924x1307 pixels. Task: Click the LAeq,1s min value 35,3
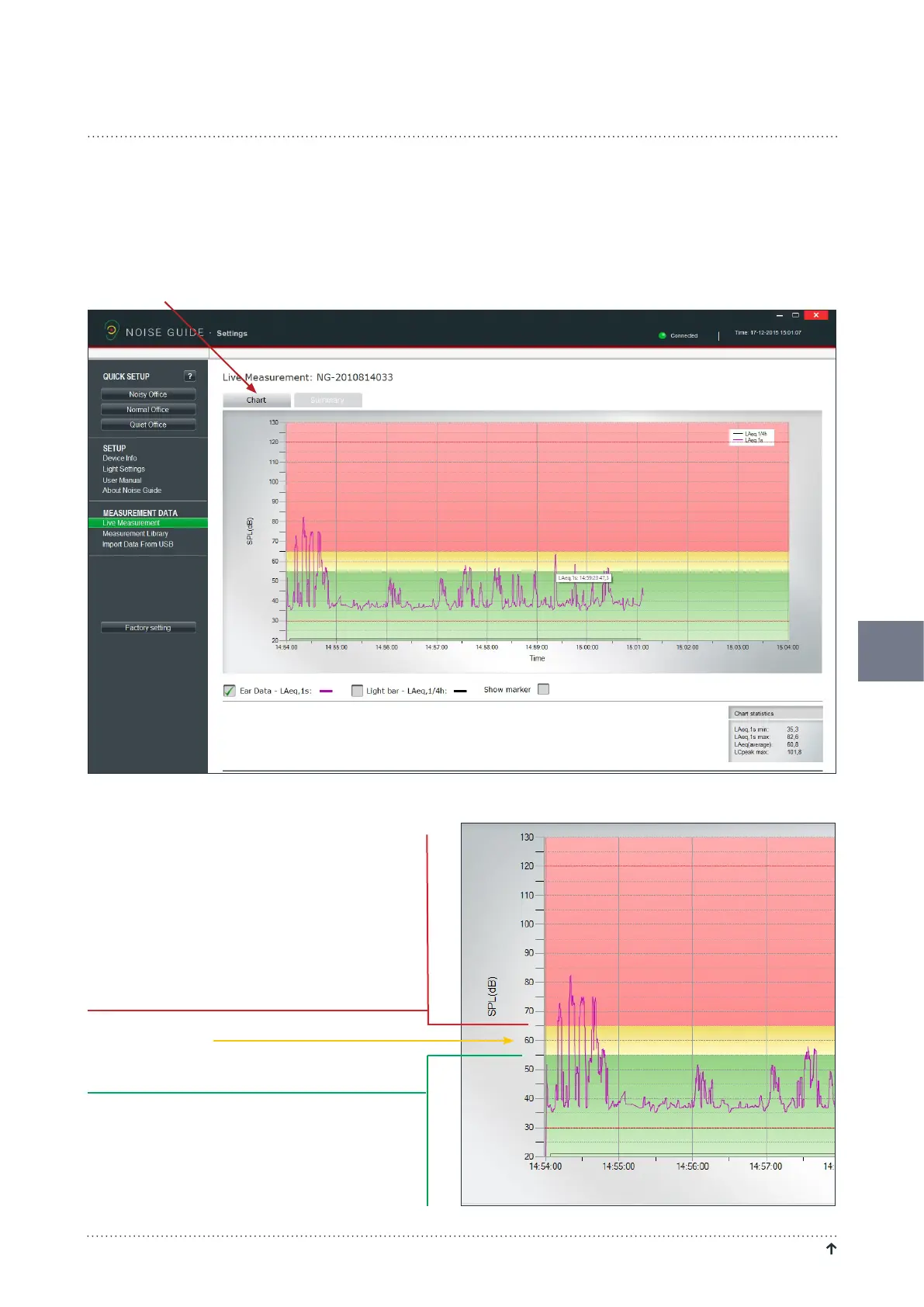[792, 730]
